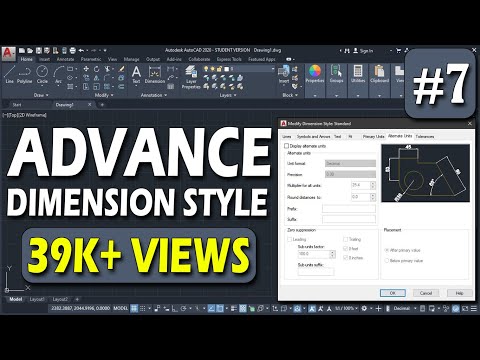Click the Prefix input field
The image size is (480, 360).
point(349,209)
